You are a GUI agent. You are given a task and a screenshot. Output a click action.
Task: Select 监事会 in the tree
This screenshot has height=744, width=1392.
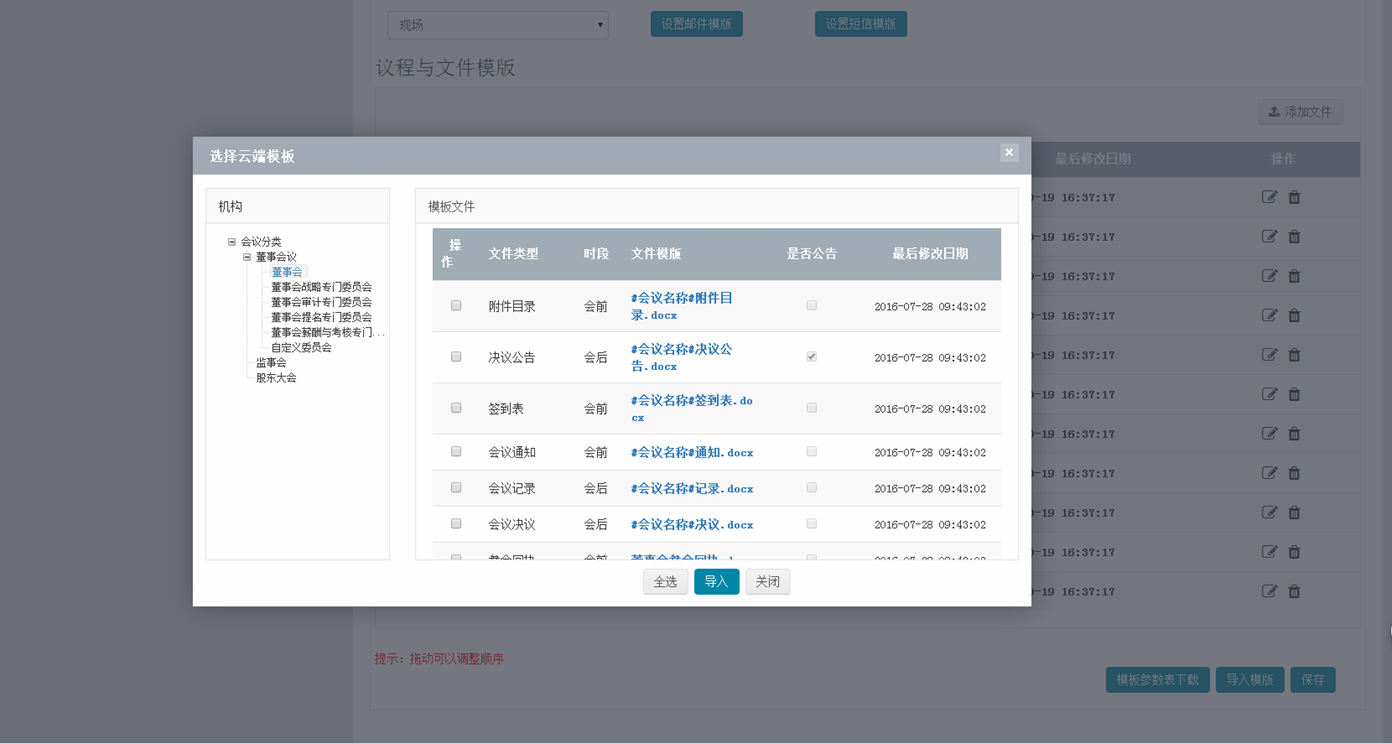271,362
